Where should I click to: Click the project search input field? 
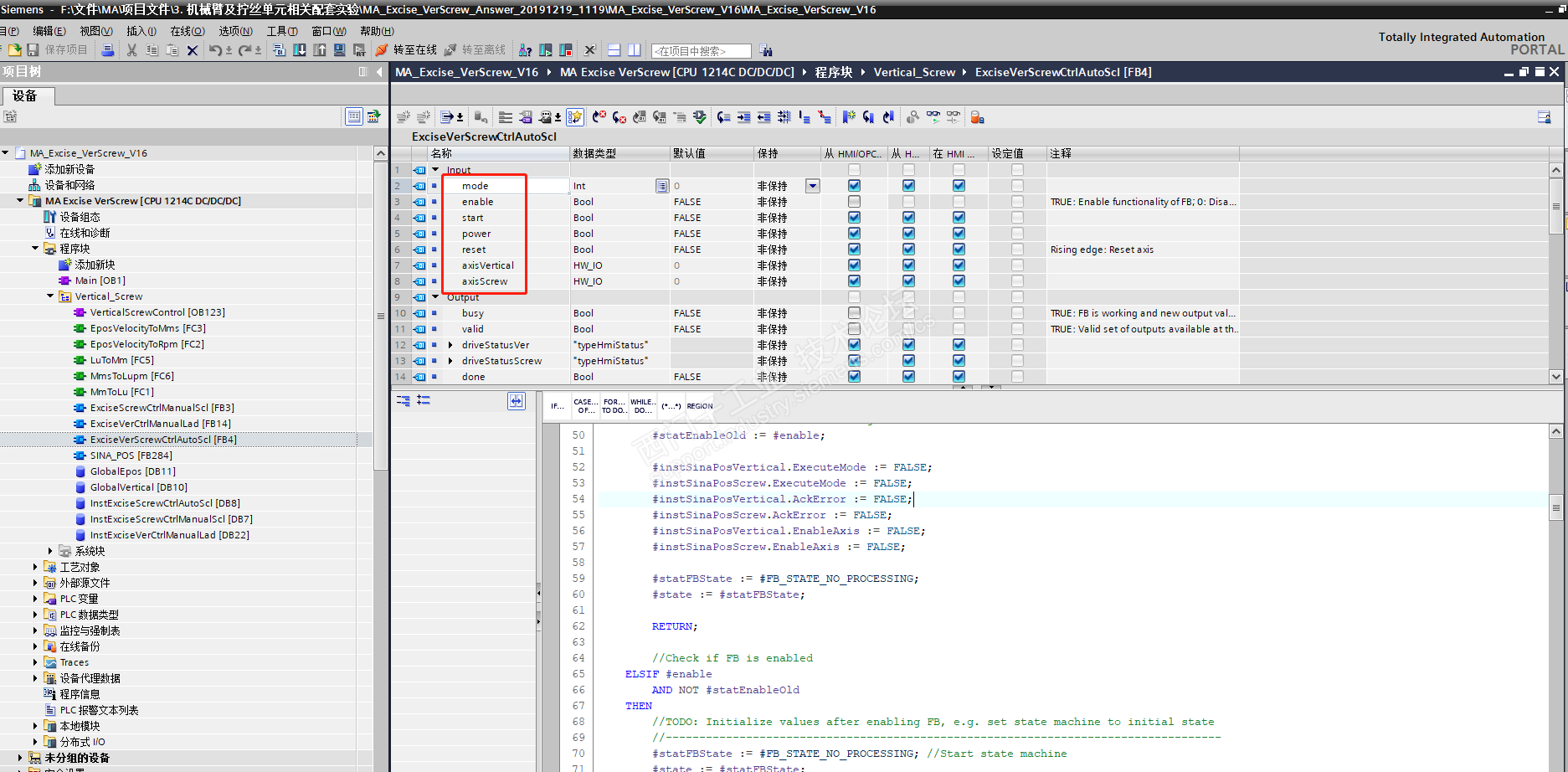[x=700, y=51]
